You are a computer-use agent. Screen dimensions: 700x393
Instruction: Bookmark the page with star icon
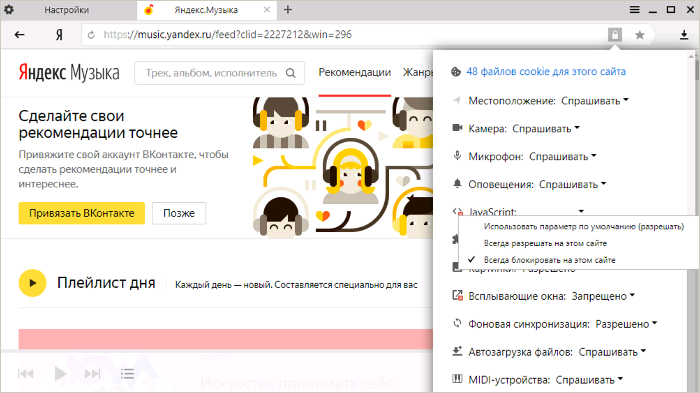639,35
